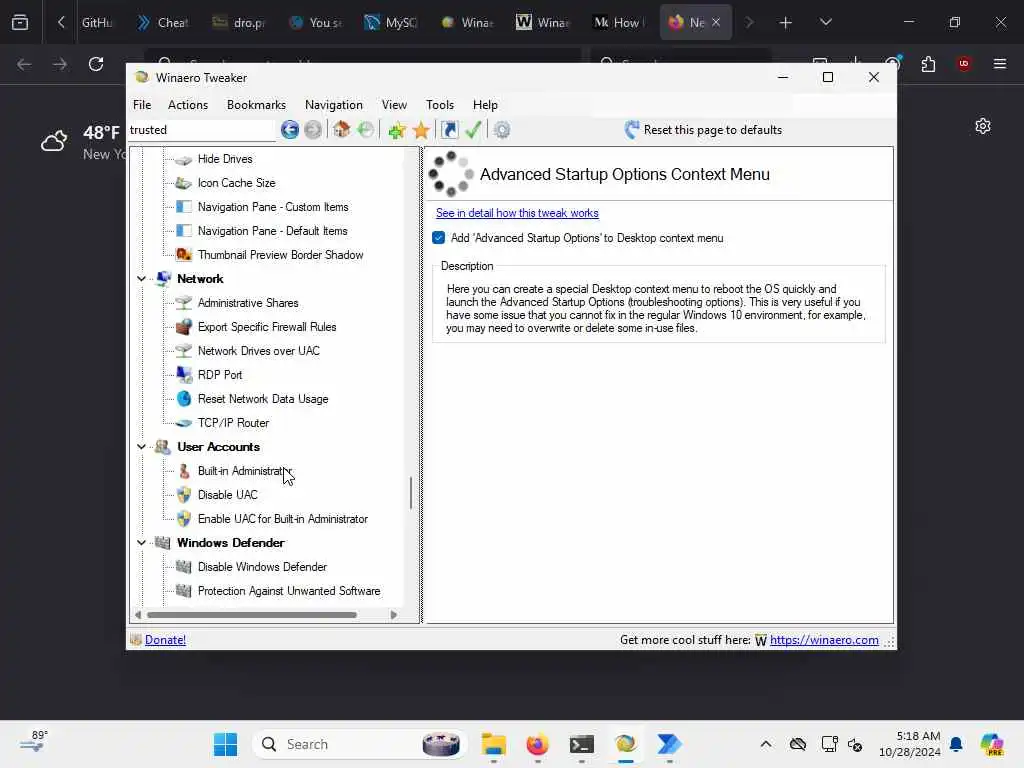Select Export Specific Firewall Rules item
1024x768 pixels.
(266, 327)
